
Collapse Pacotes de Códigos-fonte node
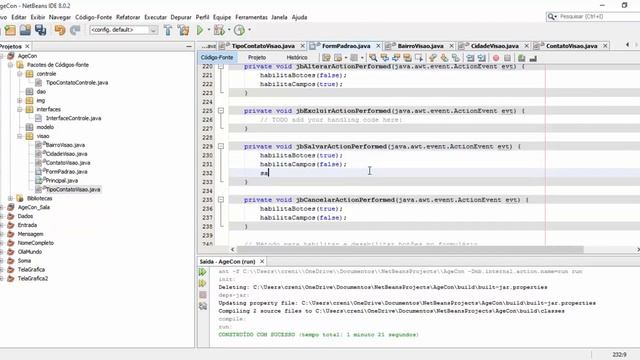11,65
